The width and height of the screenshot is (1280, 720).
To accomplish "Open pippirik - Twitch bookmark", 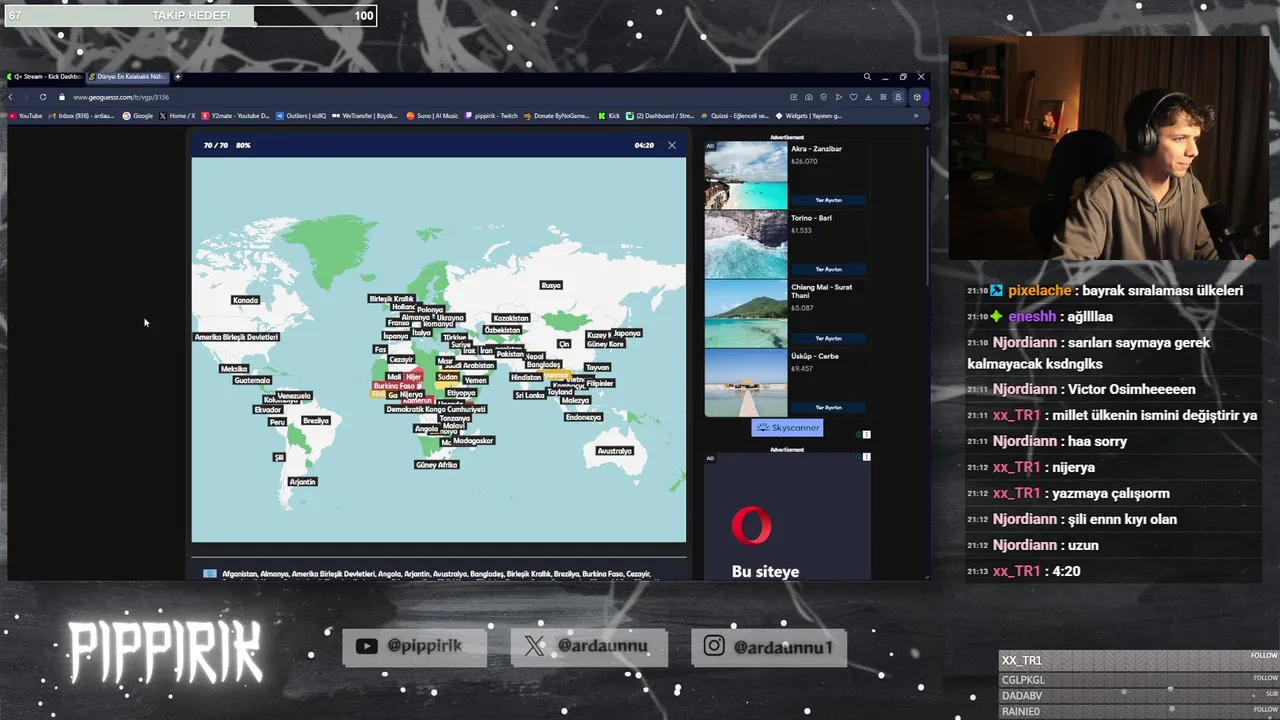I will click(x=491, y=116).
